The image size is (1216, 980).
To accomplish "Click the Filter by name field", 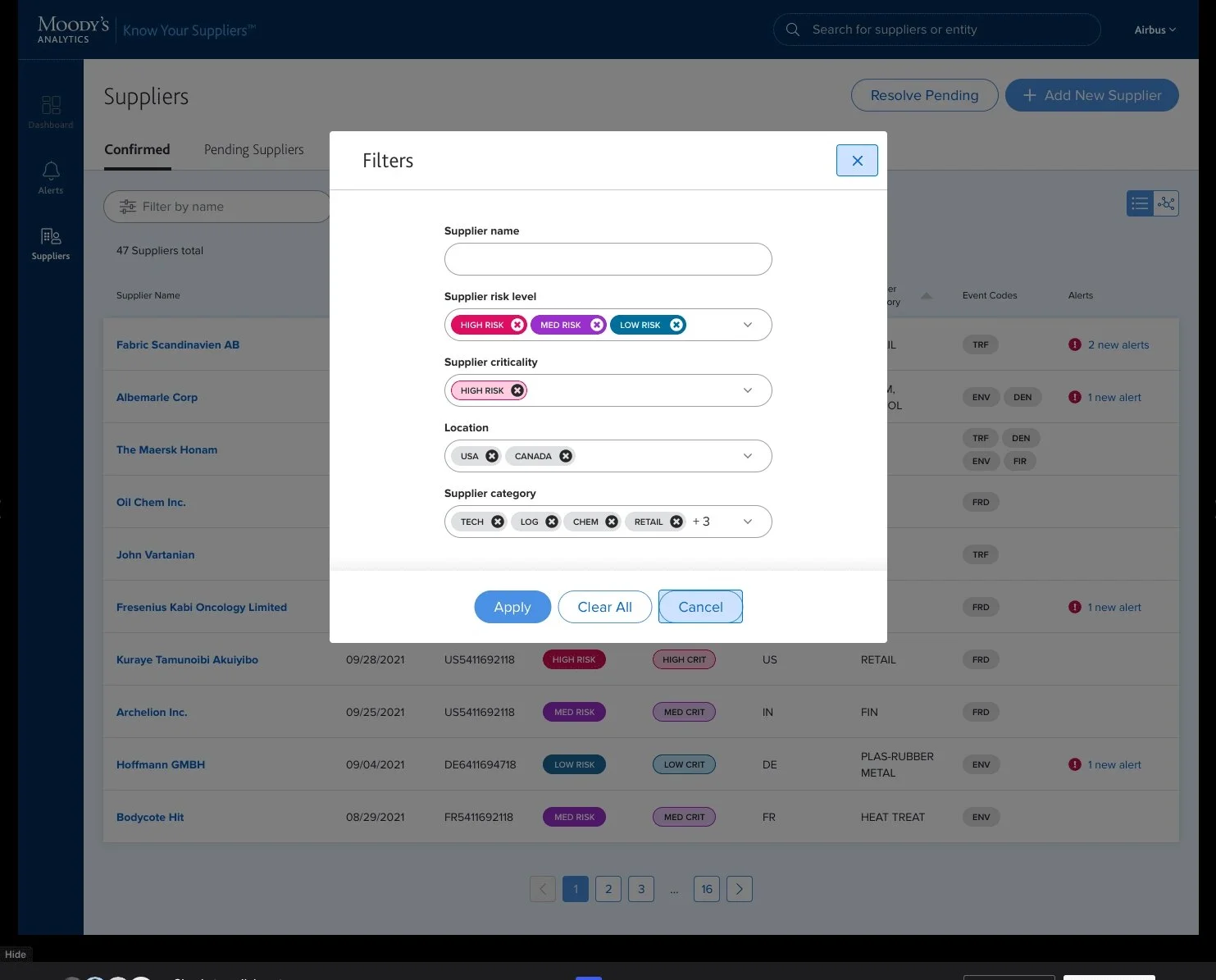I will coord(216,207).
